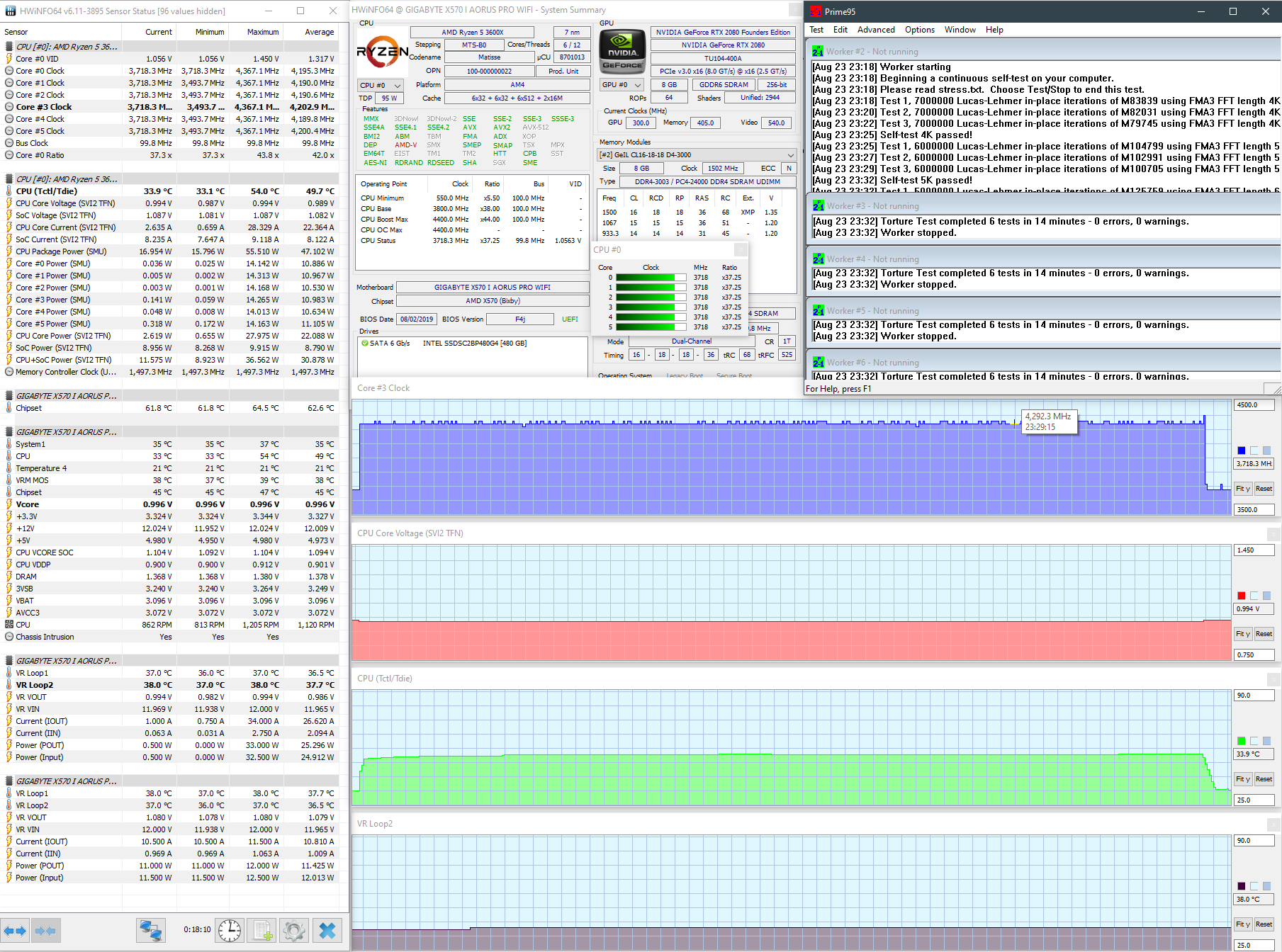Click Reset on Core #3 Clock graph

(1264, 489)
